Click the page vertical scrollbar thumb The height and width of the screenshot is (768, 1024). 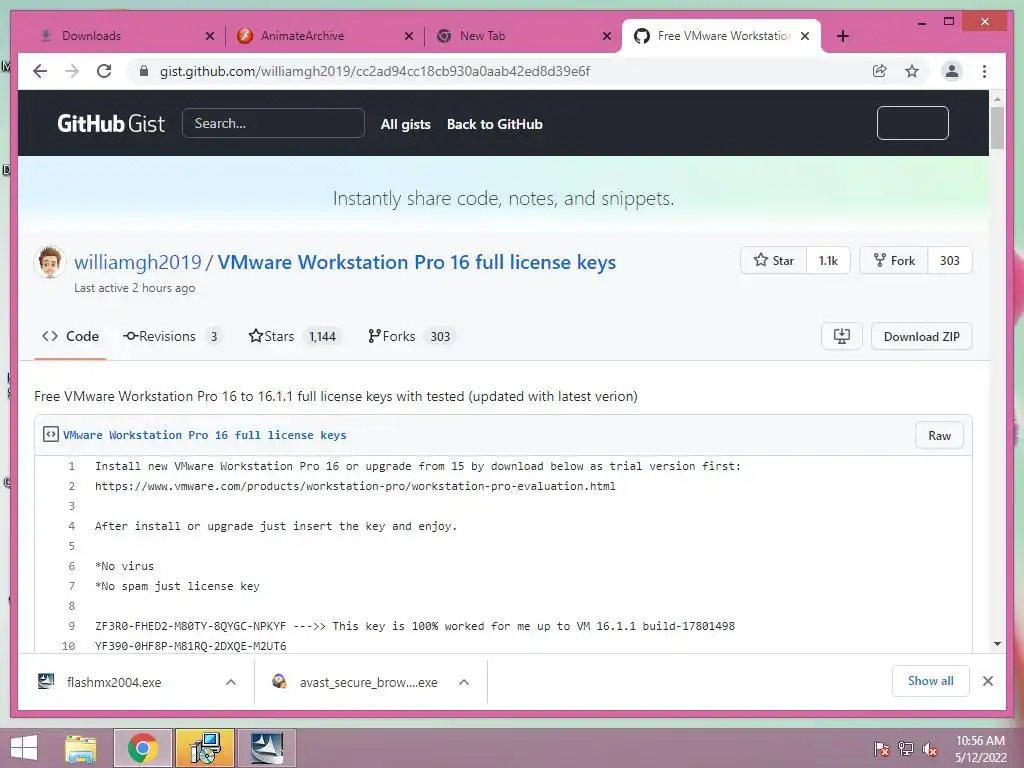(997, 128)
